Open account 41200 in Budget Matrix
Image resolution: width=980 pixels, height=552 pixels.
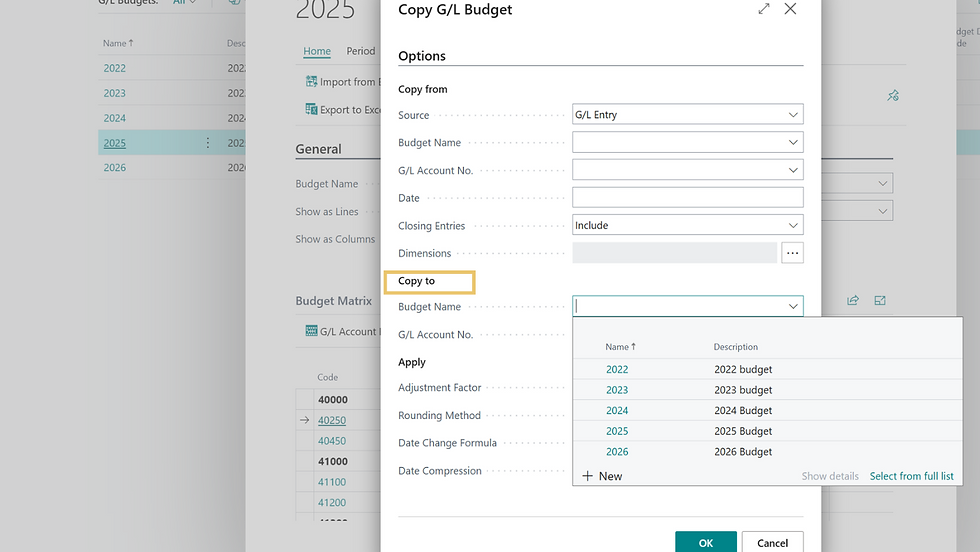point(332,503)
